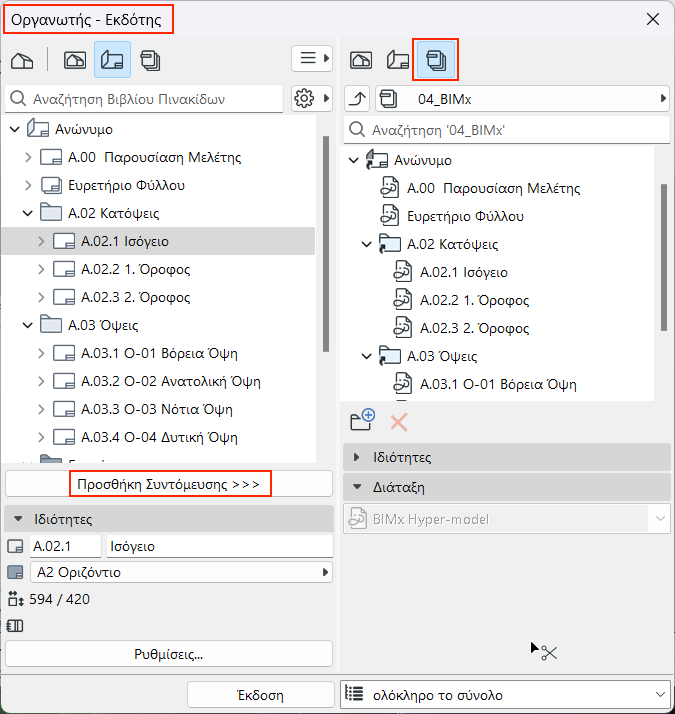Click the search '04_BIMx' field

(x=506, y=130)
